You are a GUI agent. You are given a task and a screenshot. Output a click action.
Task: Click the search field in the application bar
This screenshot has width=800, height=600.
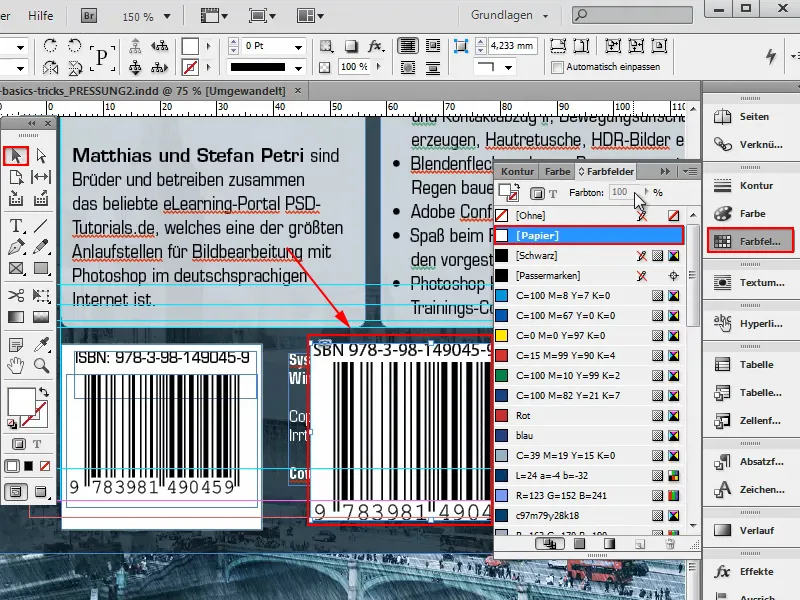pyautogui.click(x=632, y=15)
